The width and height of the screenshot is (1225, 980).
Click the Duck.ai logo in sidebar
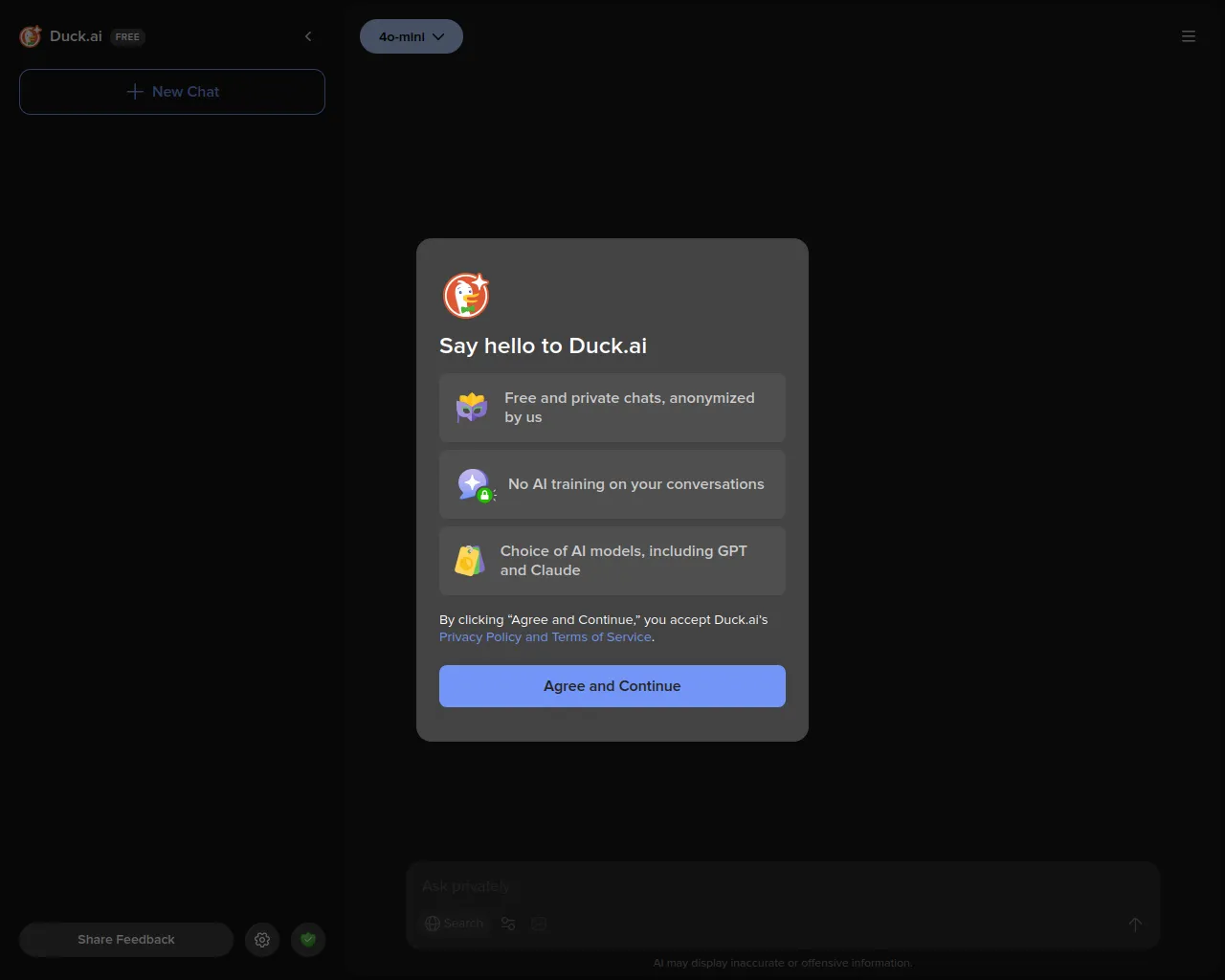pos(31,36)
